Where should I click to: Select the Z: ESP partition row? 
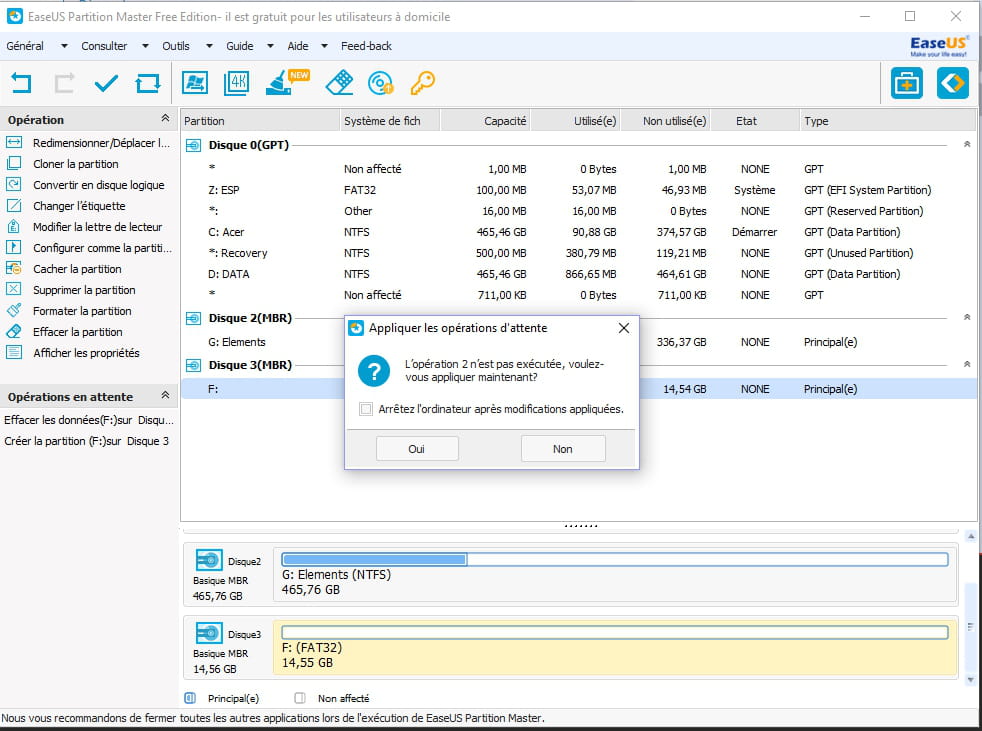(579, 190)
